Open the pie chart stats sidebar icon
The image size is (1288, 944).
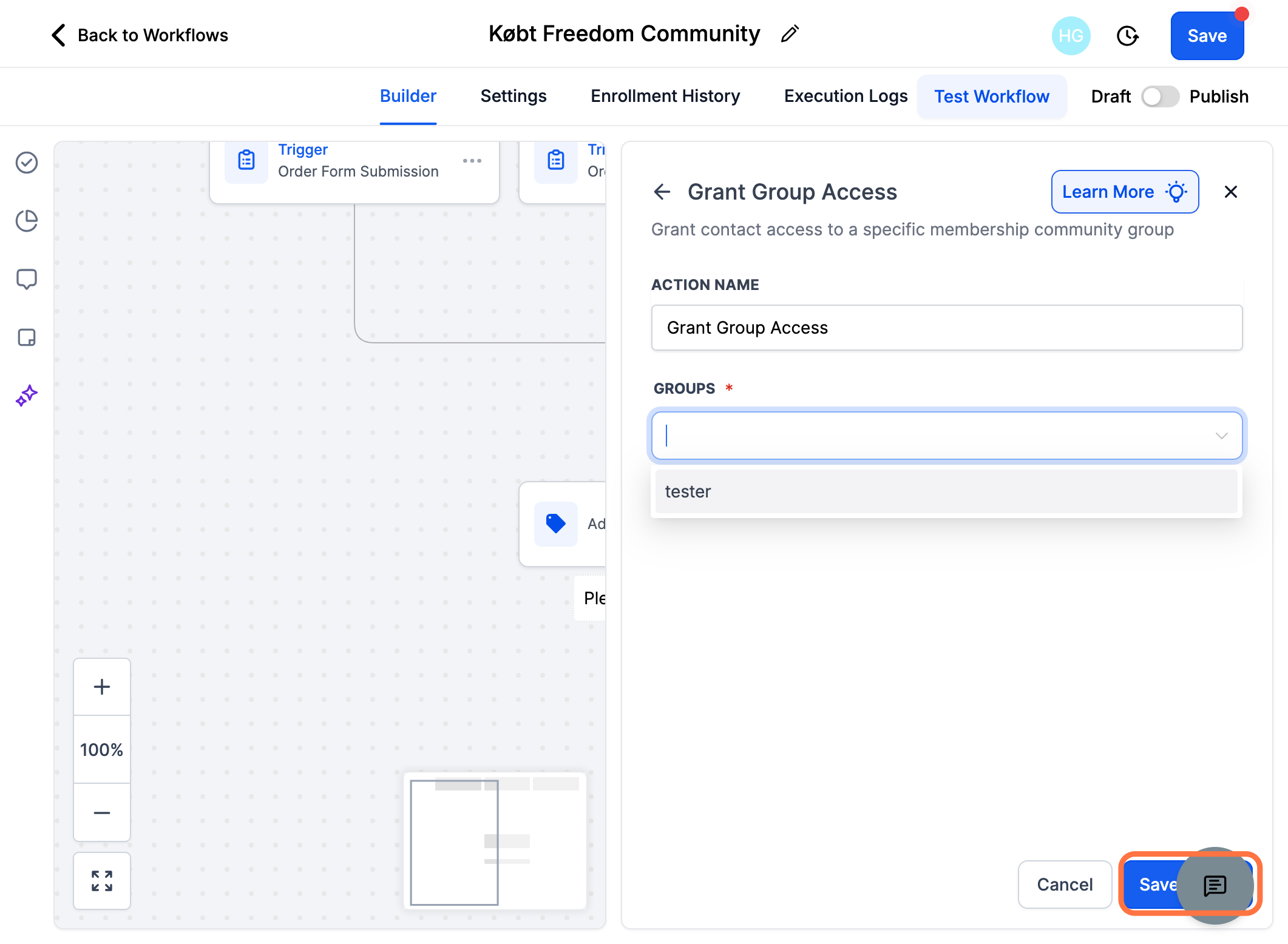click(27, 221)
